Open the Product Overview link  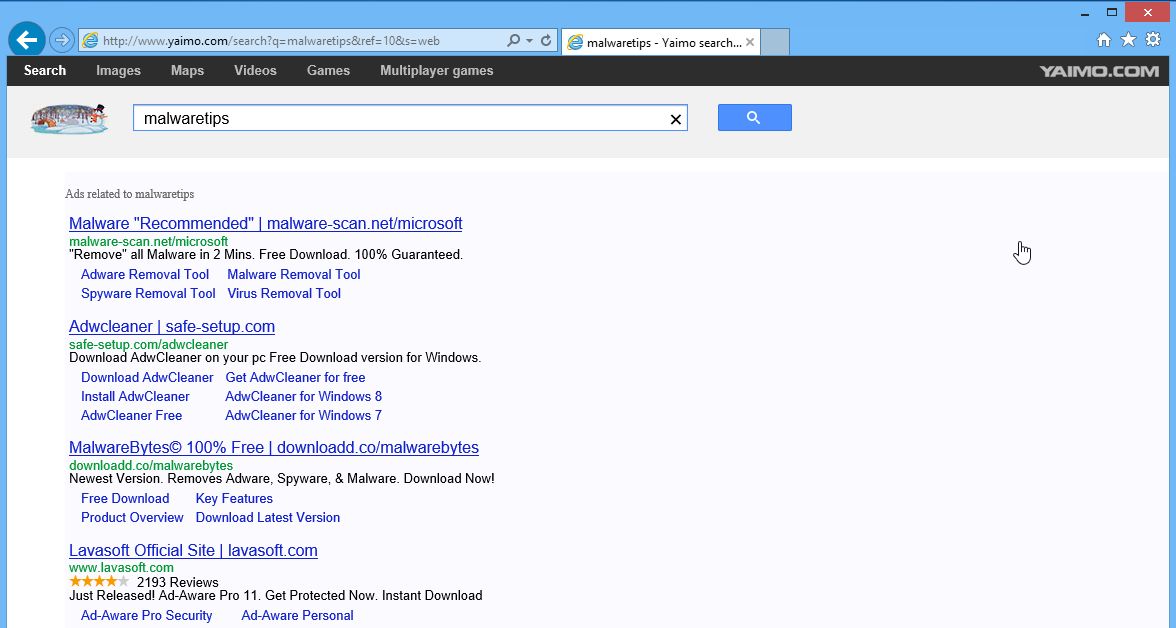[x=132, y=517]
